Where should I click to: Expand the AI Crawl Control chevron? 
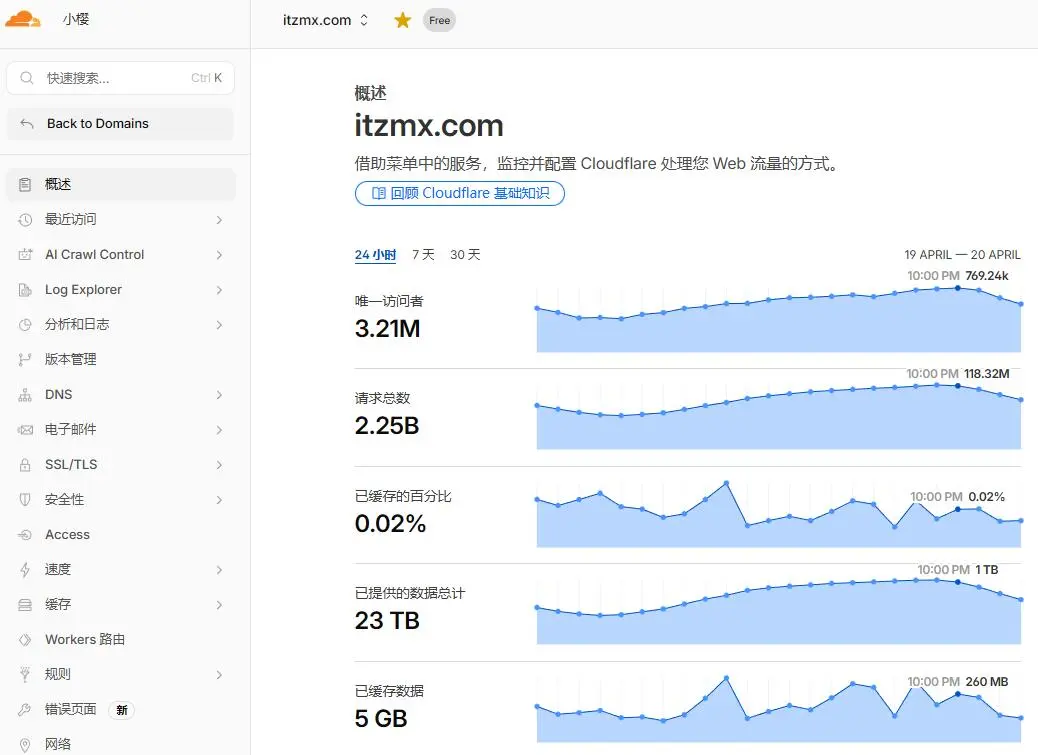219,255
